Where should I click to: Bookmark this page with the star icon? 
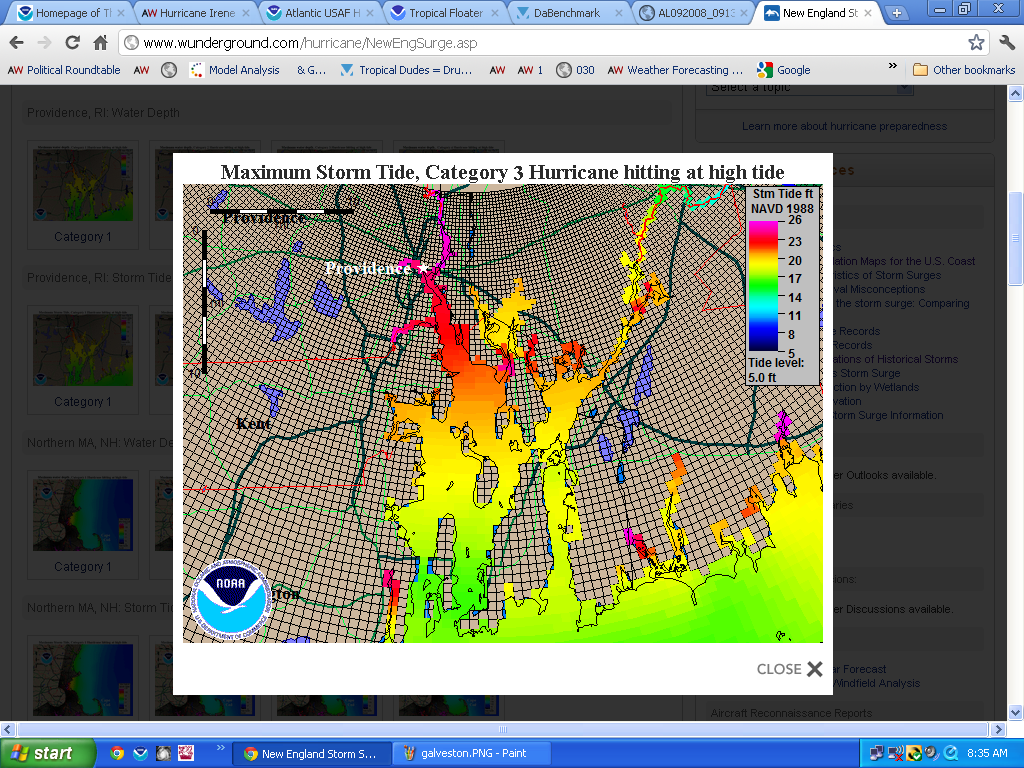point(976,43)
